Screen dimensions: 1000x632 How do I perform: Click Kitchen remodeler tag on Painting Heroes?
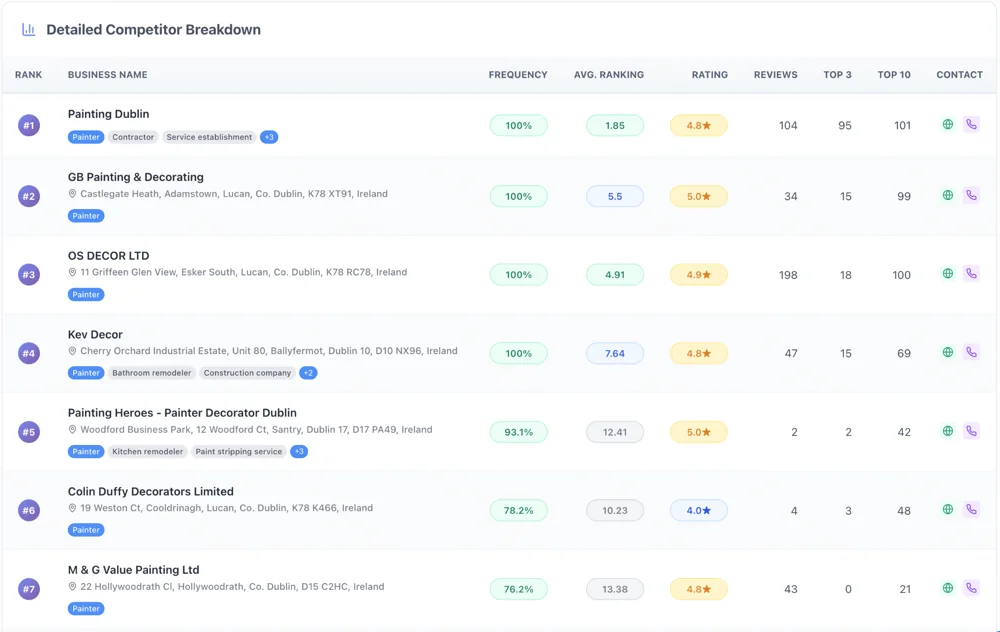pyautogui.click(x=148, y=452)
